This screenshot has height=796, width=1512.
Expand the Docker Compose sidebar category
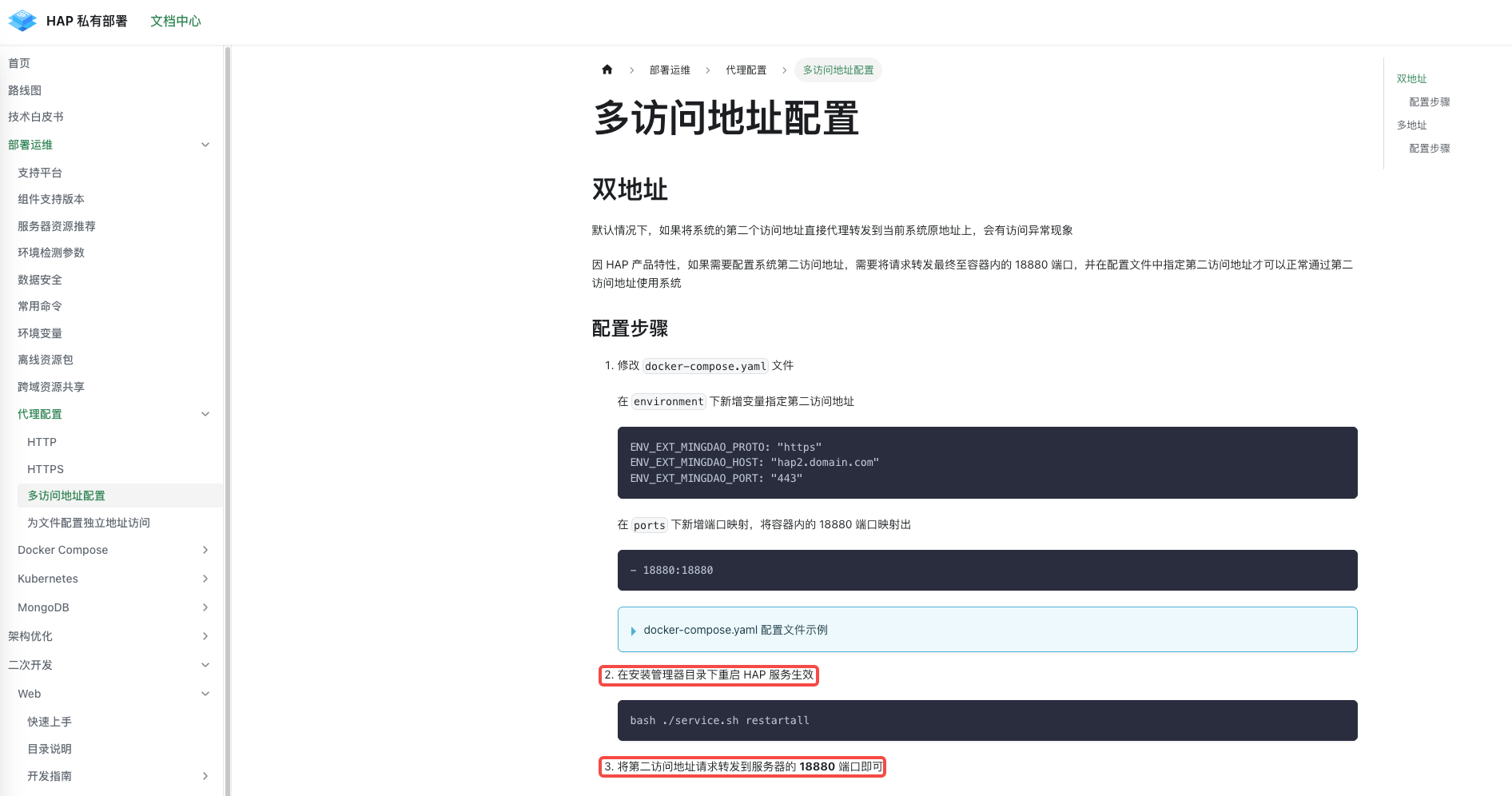click(205, 550)
